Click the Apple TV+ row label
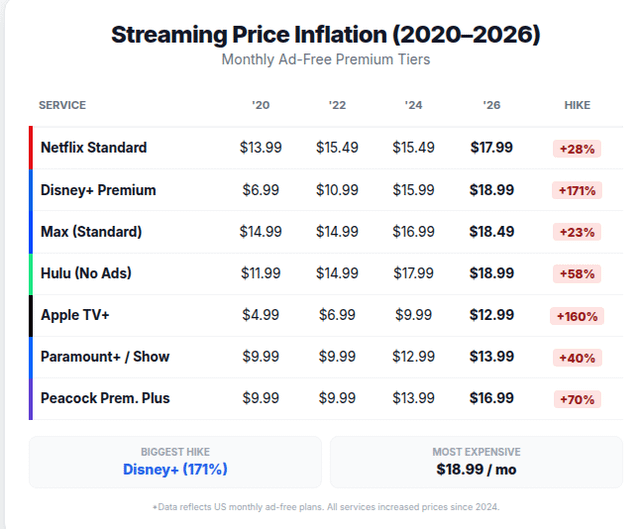 pyautogui.click(x=75, y=315)
